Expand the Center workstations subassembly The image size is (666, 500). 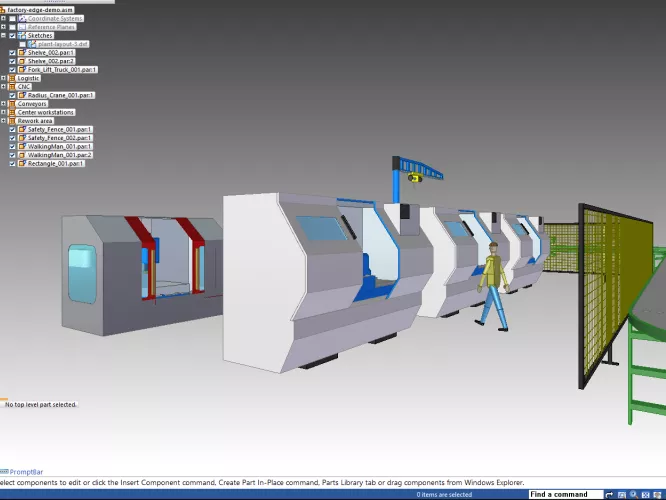tap(3, 112)
